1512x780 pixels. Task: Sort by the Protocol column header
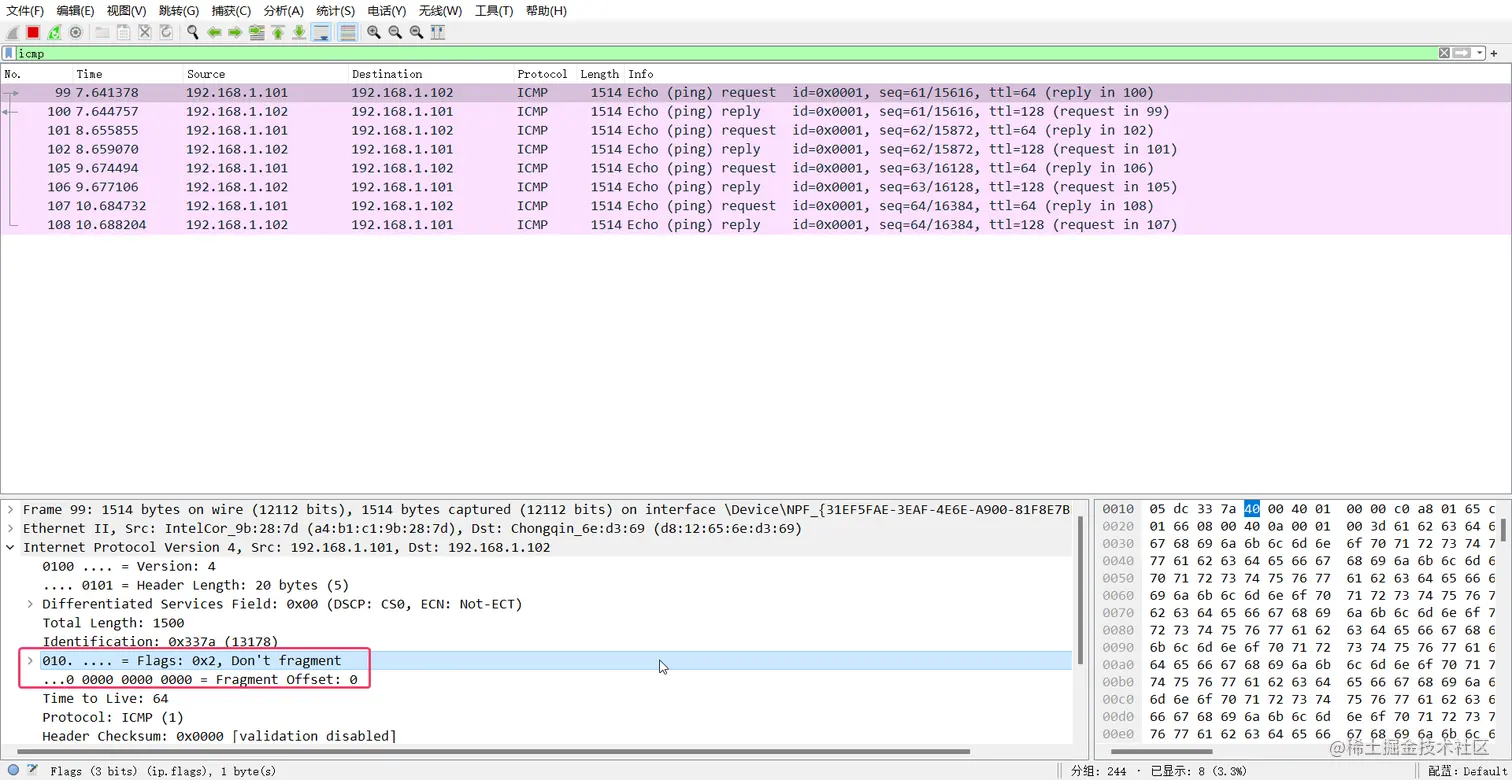pos(544,74)
